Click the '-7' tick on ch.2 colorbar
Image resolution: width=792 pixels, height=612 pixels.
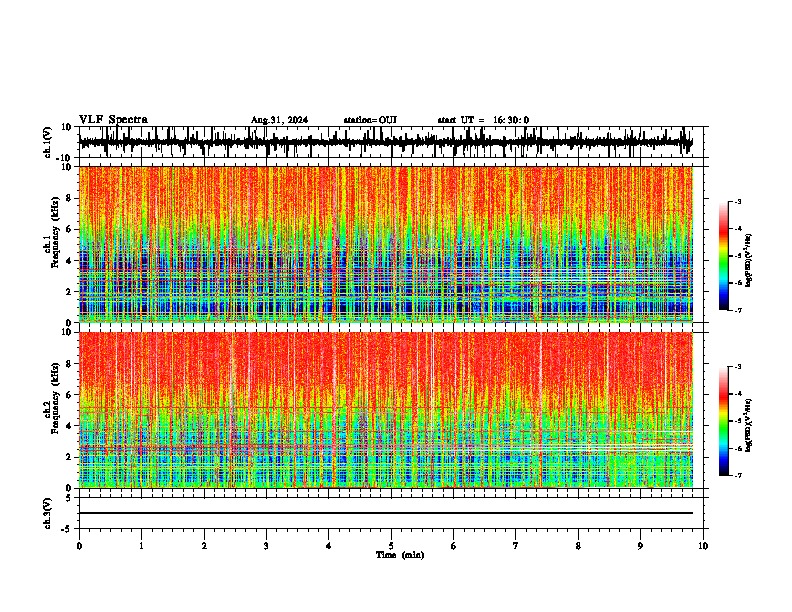click(x=737, y=475)
